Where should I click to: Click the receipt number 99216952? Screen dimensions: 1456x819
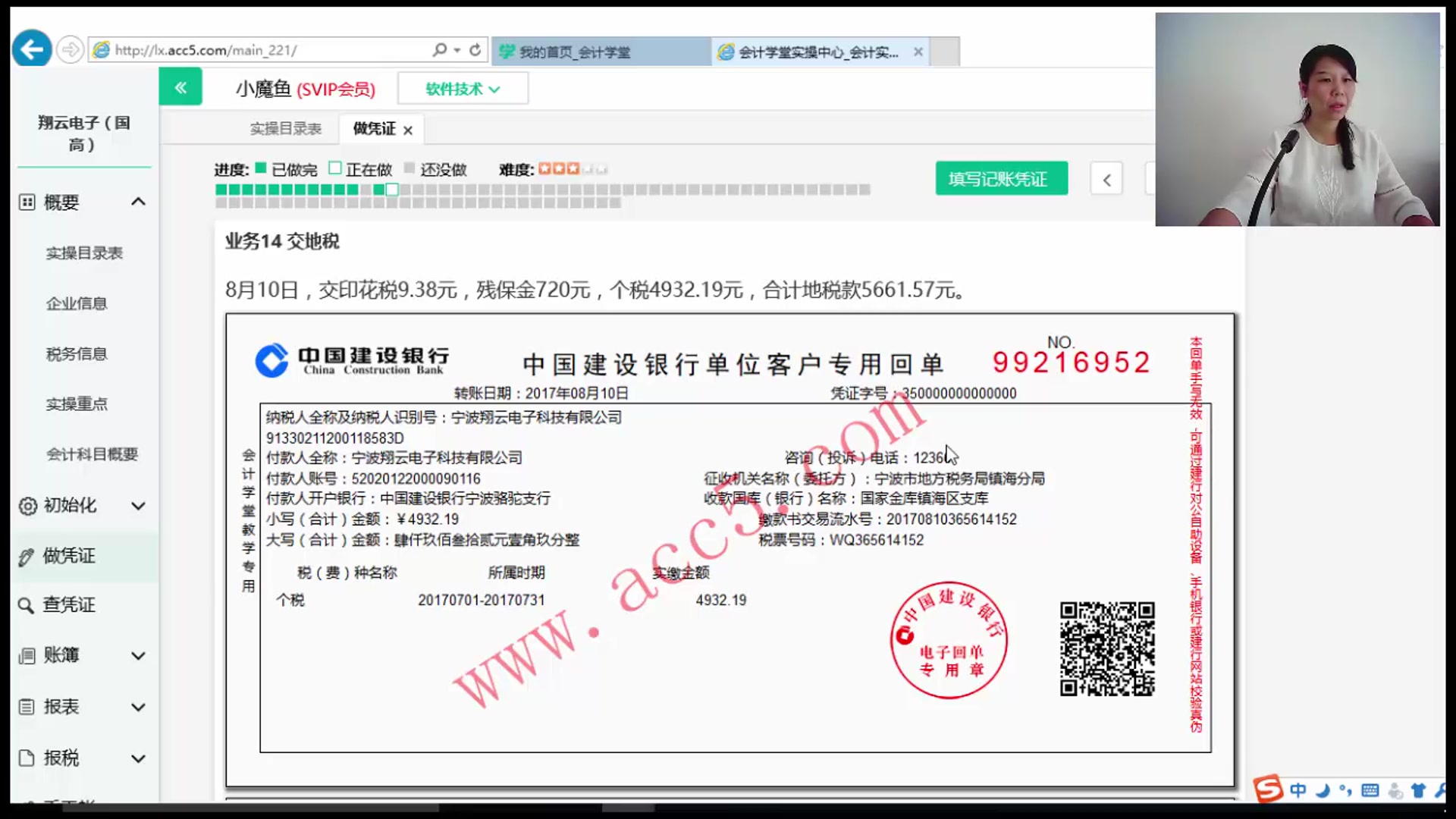[1072, 362]
